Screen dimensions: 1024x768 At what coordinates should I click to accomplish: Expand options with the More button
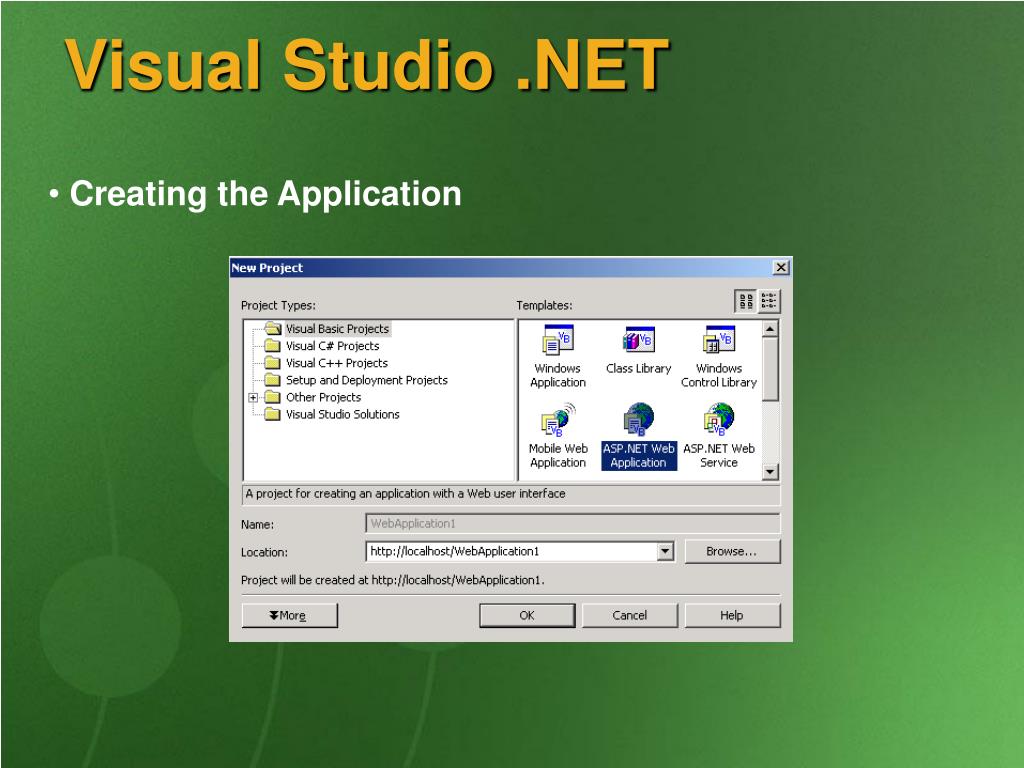coord(289,615)
